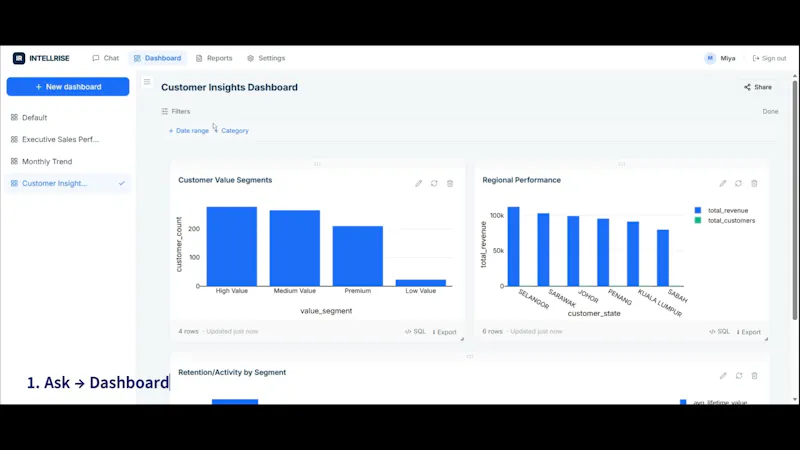Select Executive Sales Perf... dashboard
800x450 pixels.
click(x=68, y=139)
